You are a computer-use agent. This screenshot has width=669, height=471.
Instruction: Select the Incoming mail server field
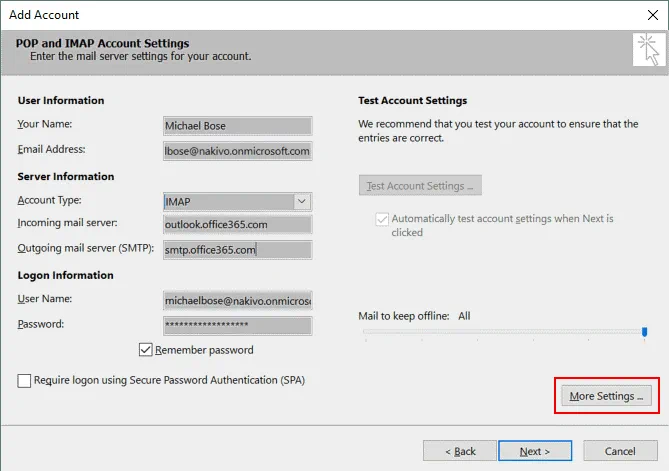tap(237, 224)
